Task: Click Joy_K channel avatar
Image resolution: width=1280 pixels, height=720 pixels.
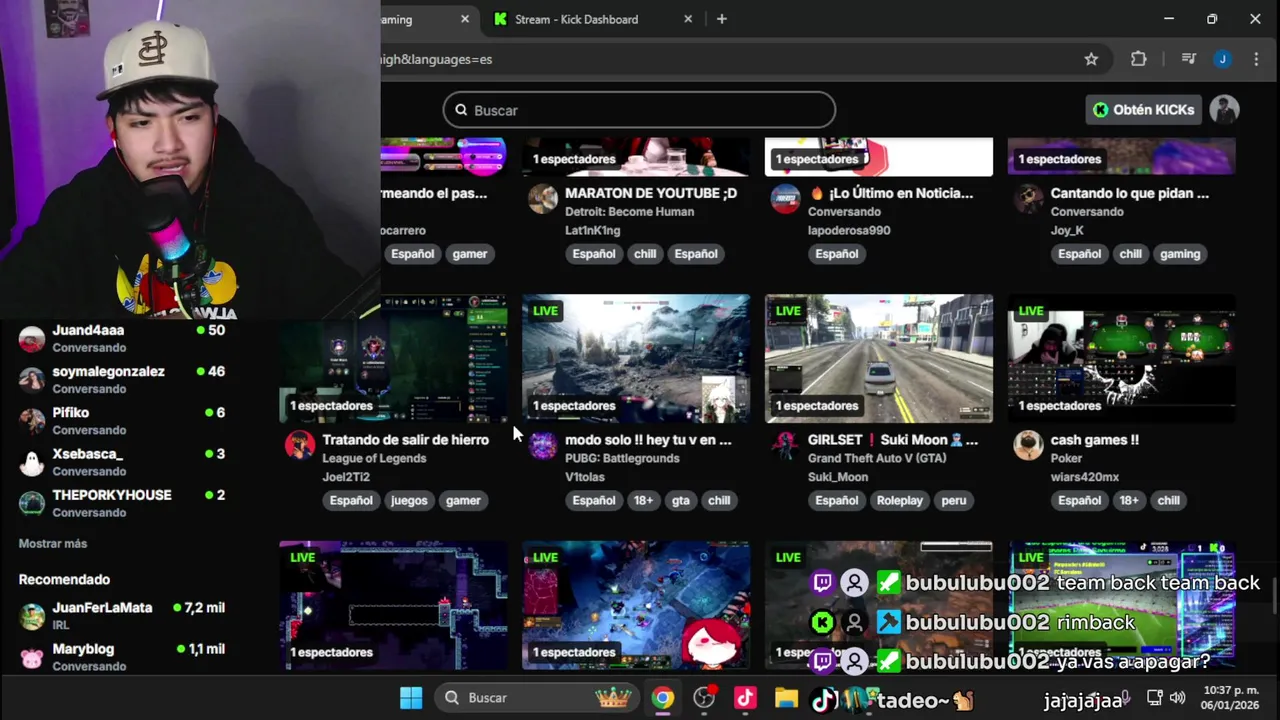Action: coord(1029,198)
